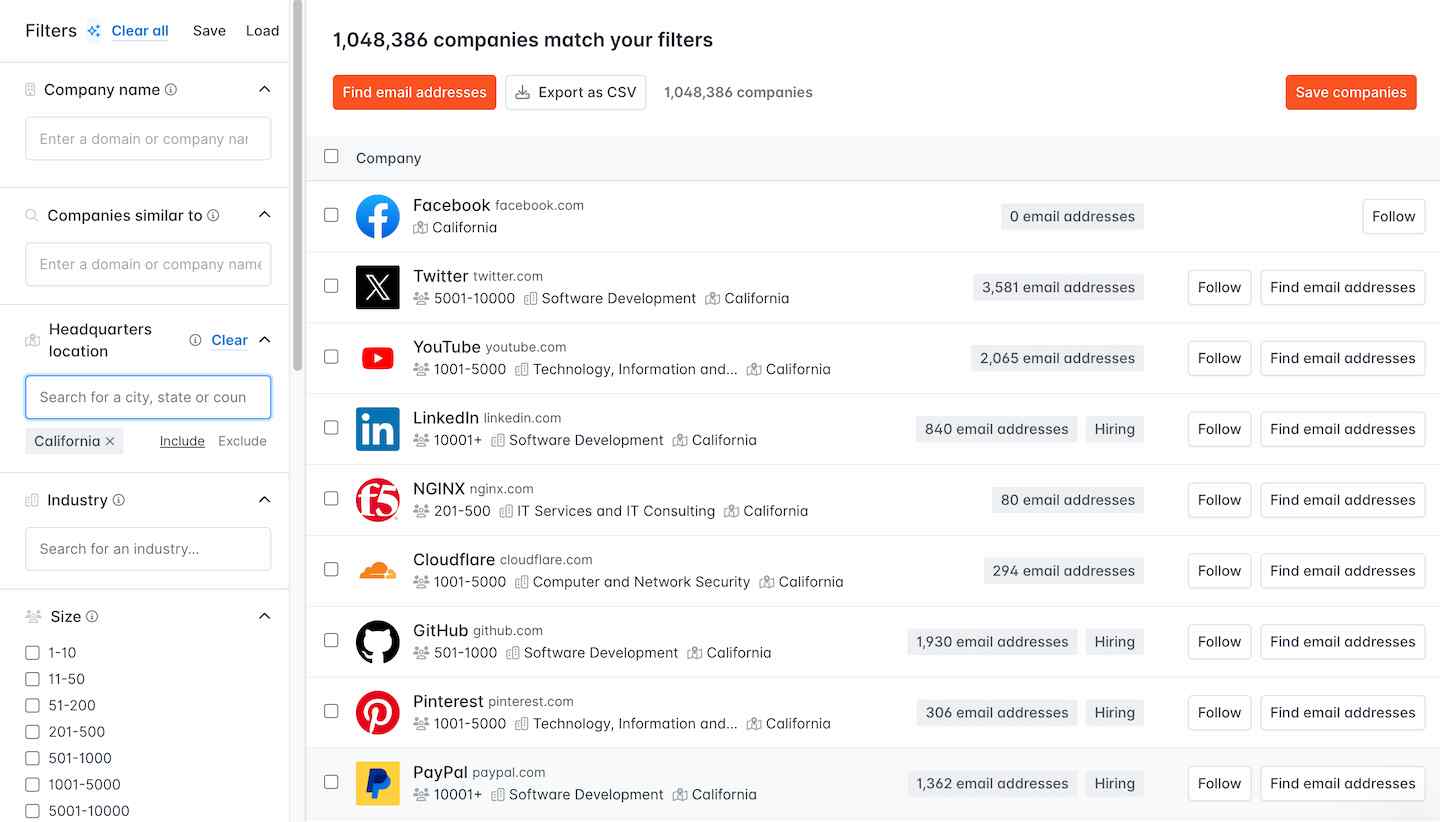Switch location filter to Include
1440x822 pixels.
tap(182, 441)
